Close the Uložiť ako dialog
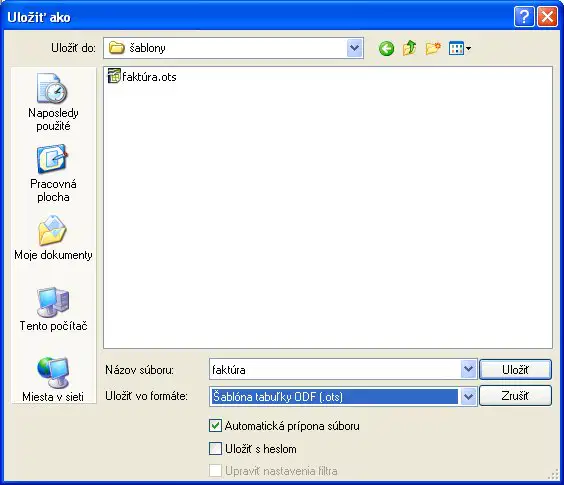This screenshot has width=564, height=485. point(547,17)
